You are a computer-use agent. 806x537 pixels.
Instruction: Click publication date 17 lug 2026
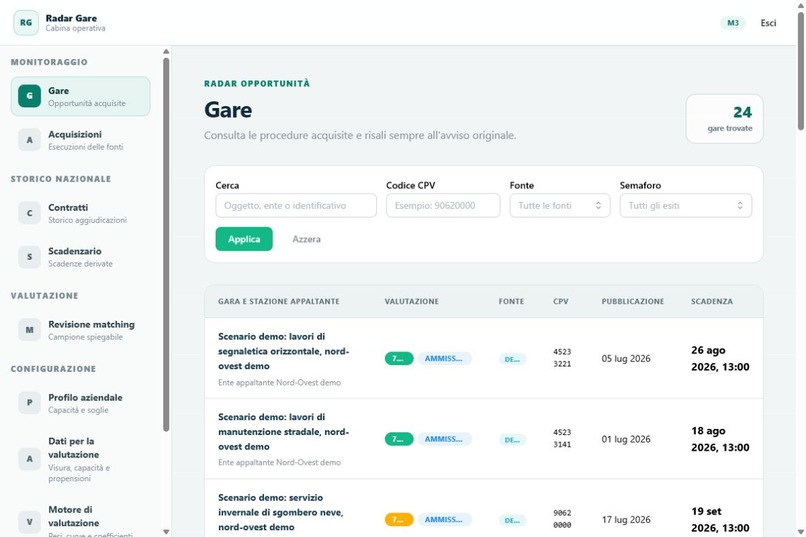tap(626, 520)
